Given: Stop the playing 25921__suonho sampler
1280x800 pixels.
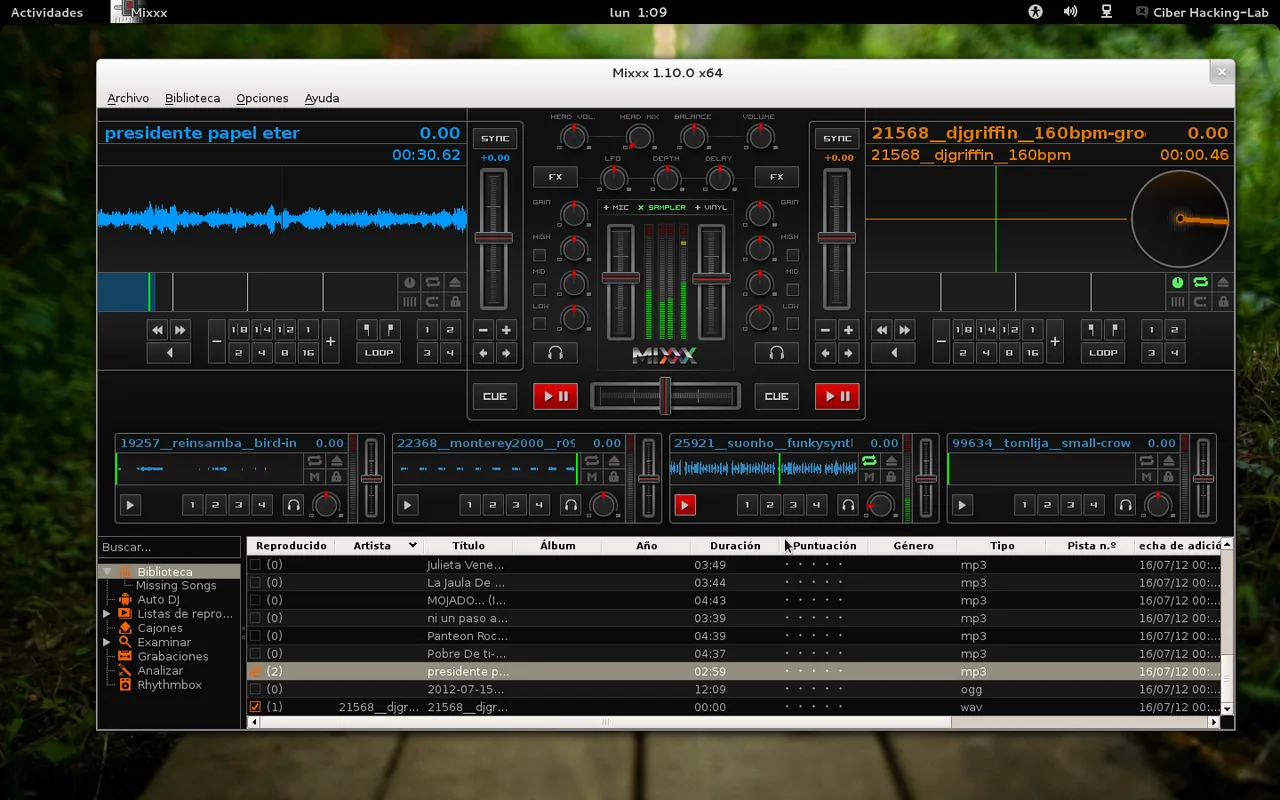Looking at the screenshot, I should point(684,505).
